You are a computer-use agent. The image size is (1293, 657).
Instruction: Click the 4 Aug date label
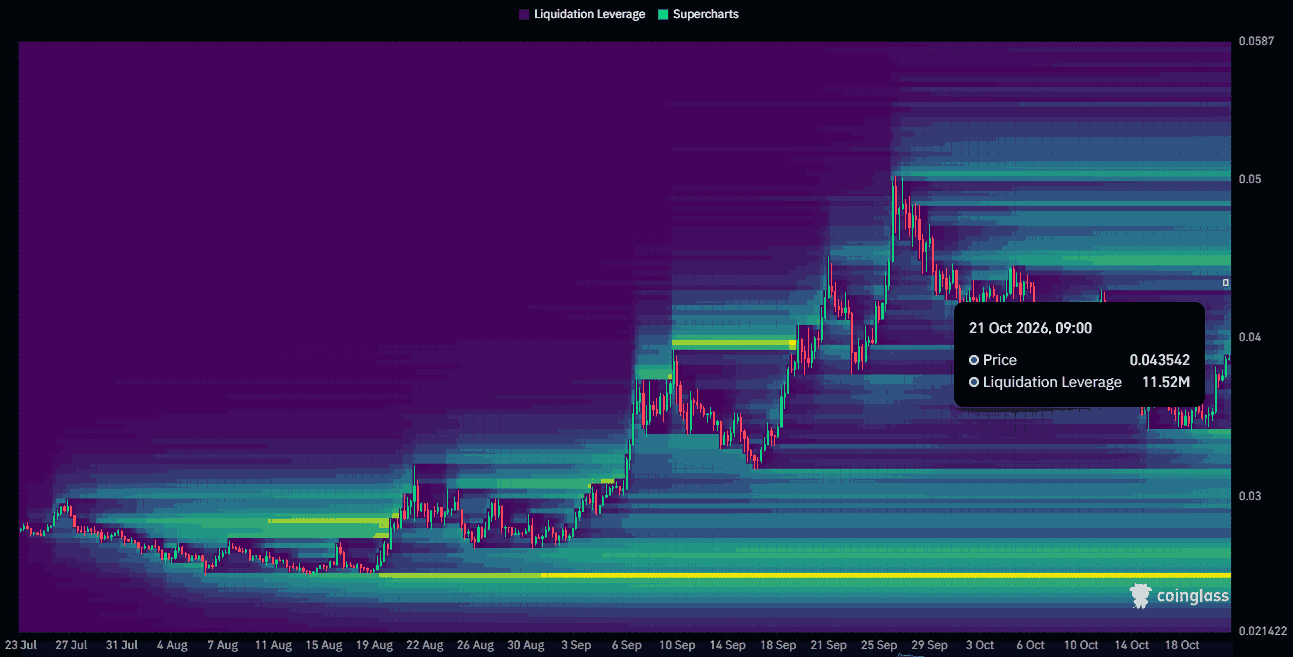tap(172, 645)
